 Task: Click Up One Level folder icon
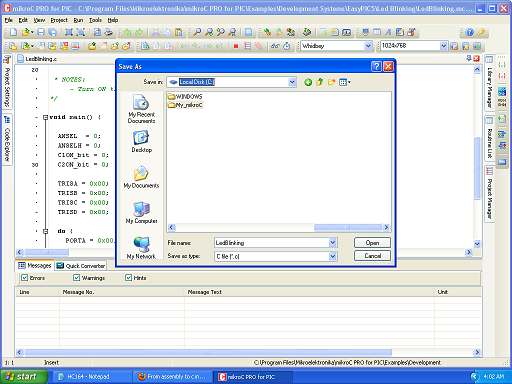319,82
